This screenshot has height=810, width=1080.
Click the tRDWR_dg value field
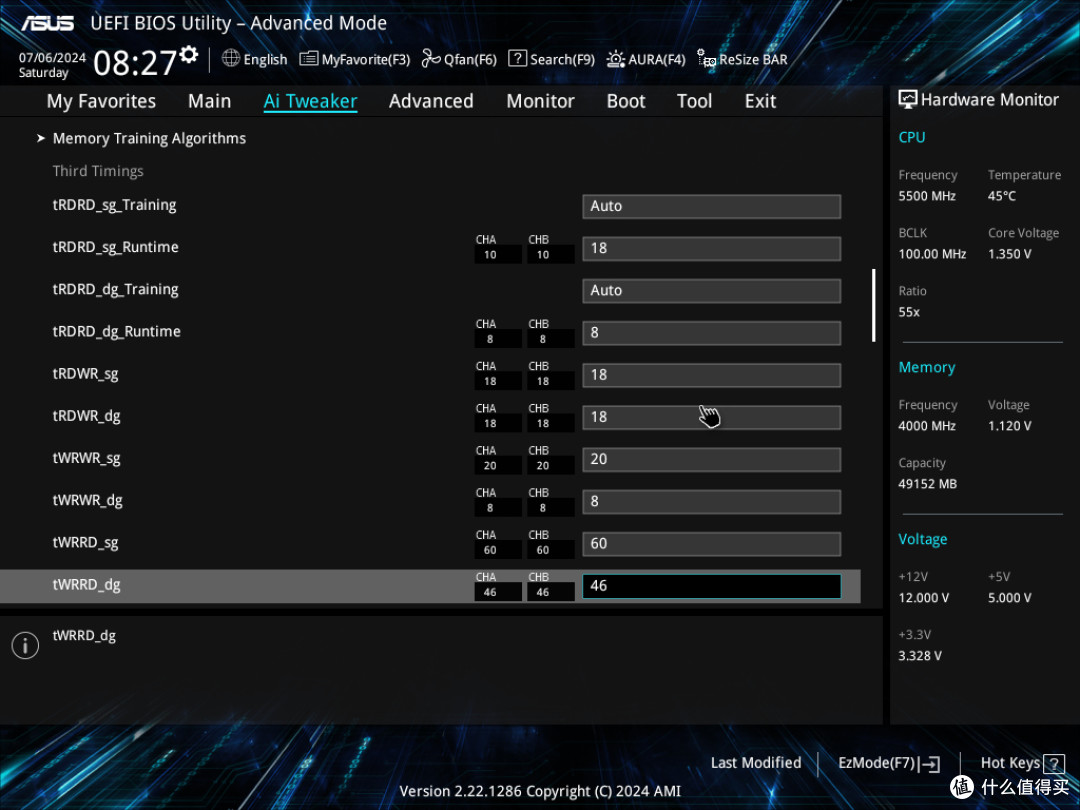712,417
